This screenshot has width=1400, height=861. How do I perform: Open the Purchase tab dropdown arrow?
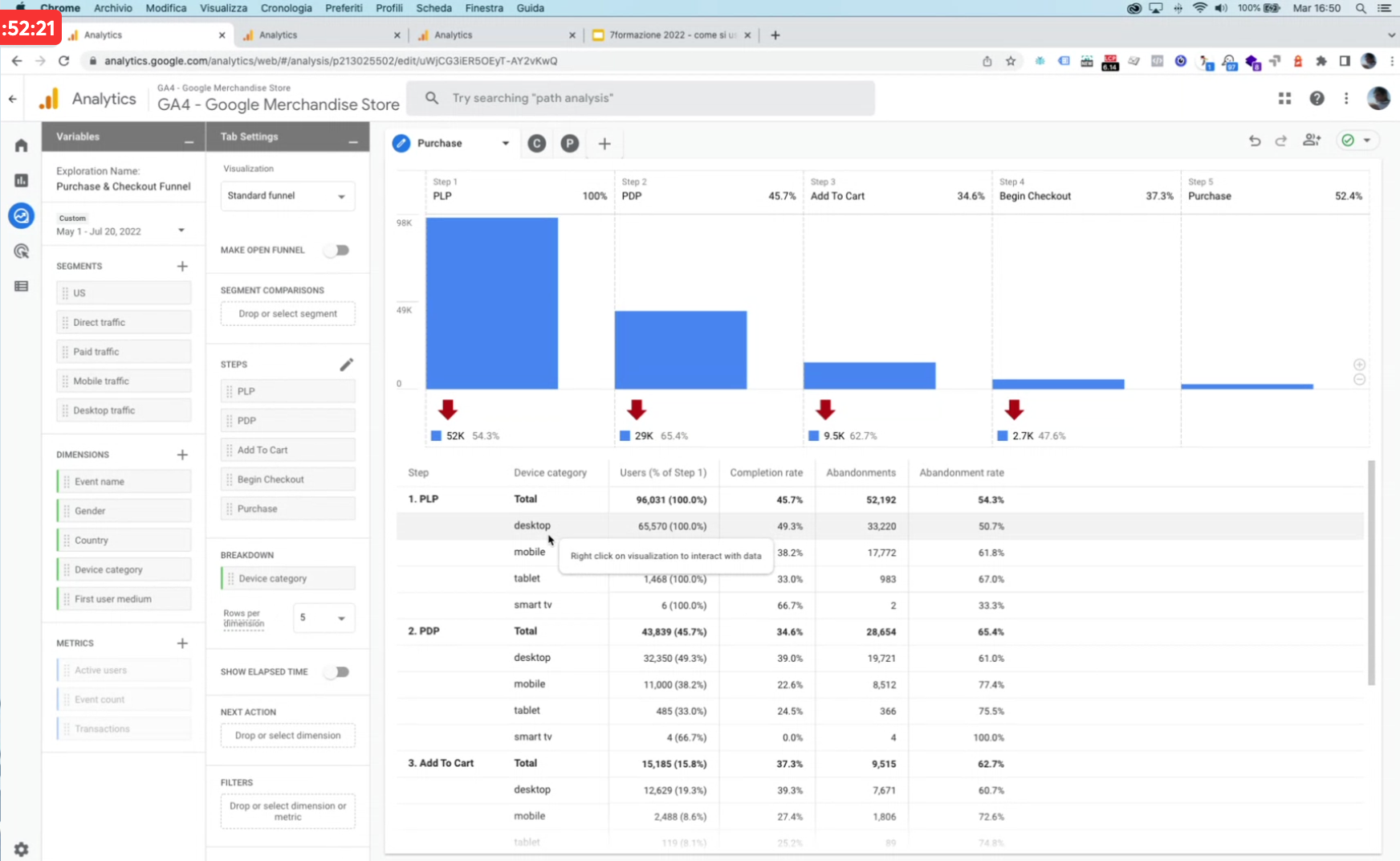click(506, 144)
